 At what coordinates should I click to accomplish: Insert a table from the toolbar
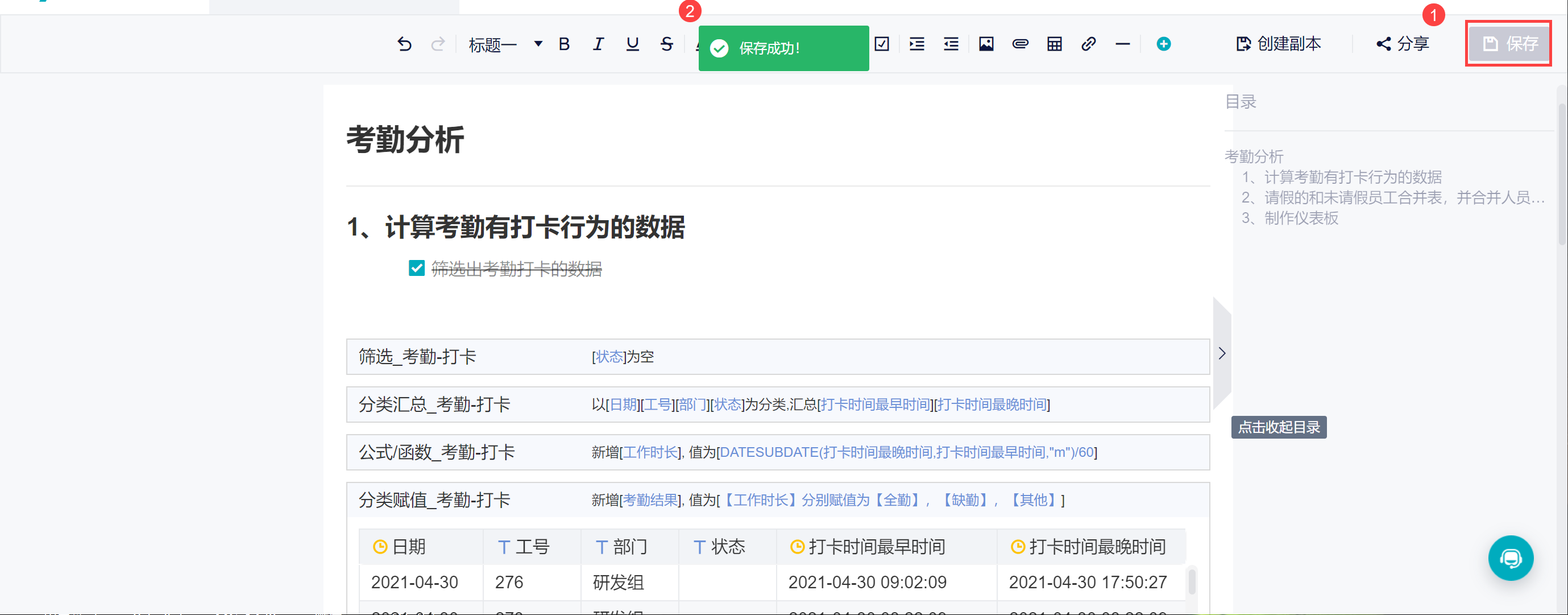coord(1054,44)
